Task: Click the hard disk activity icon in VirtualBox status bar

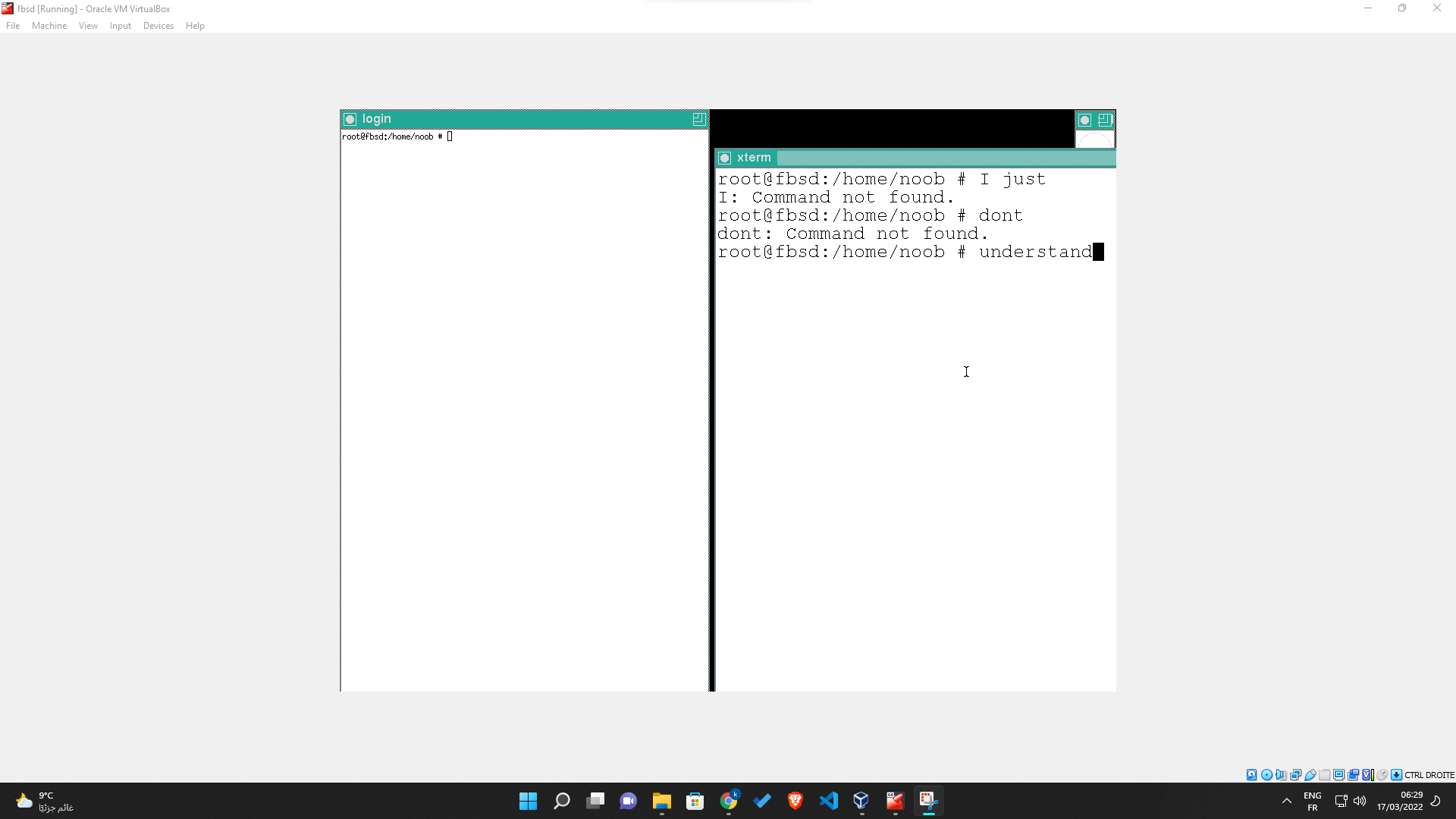Action: tap(1251, 775)
